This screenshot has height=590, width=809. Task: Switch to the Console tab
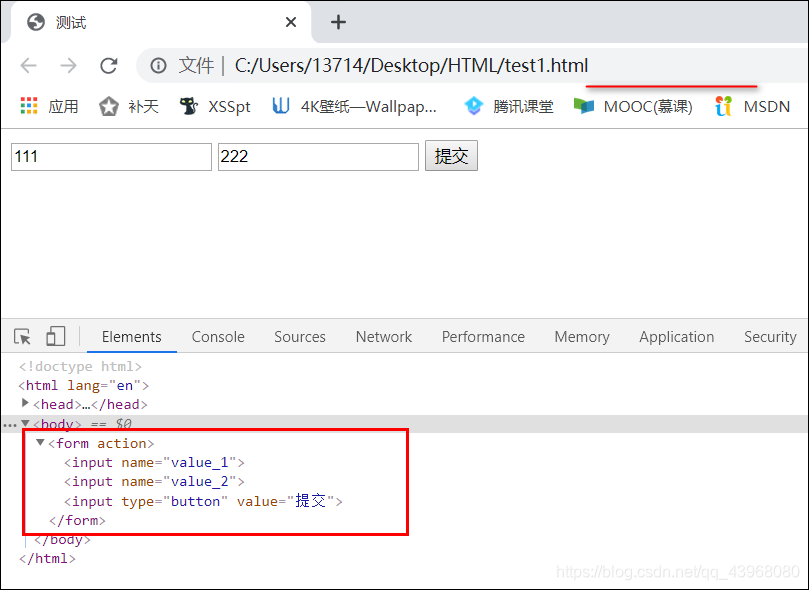[x=218, y=336]
